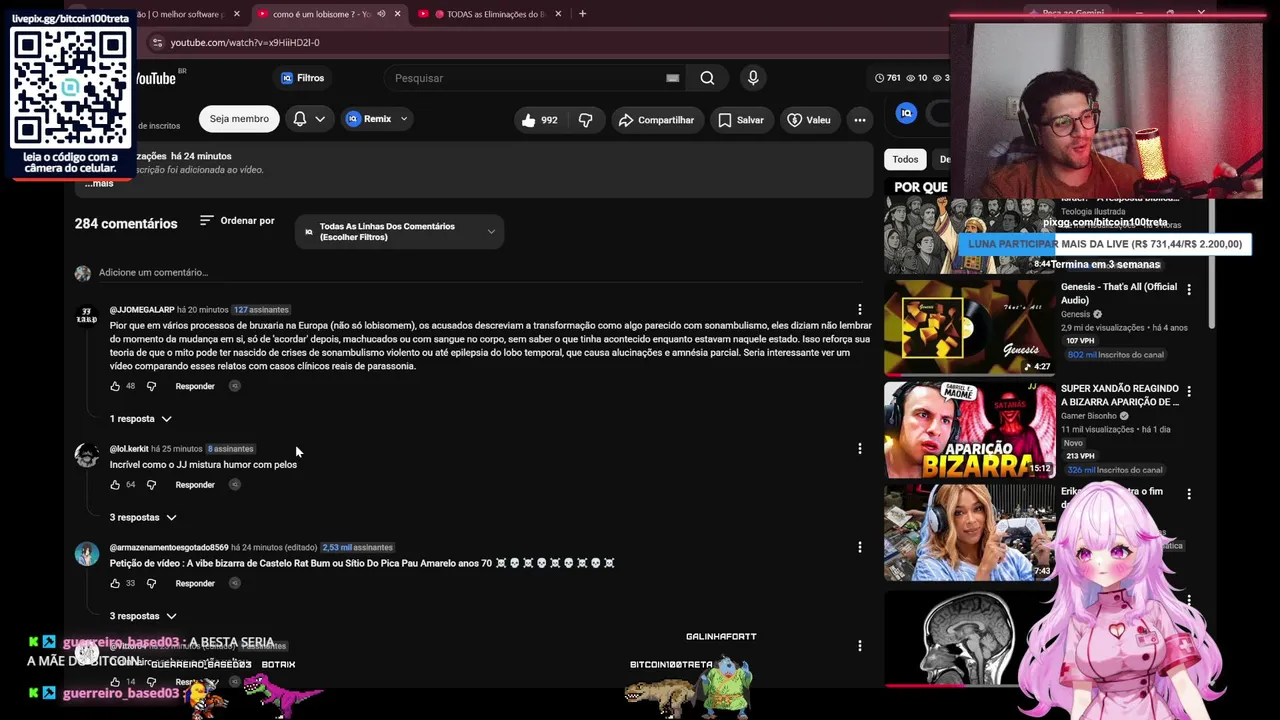Click the recommendations sidebar scrollbar
The image size is (1280, 720).
pyautogui.click(x=1211, y=265)
